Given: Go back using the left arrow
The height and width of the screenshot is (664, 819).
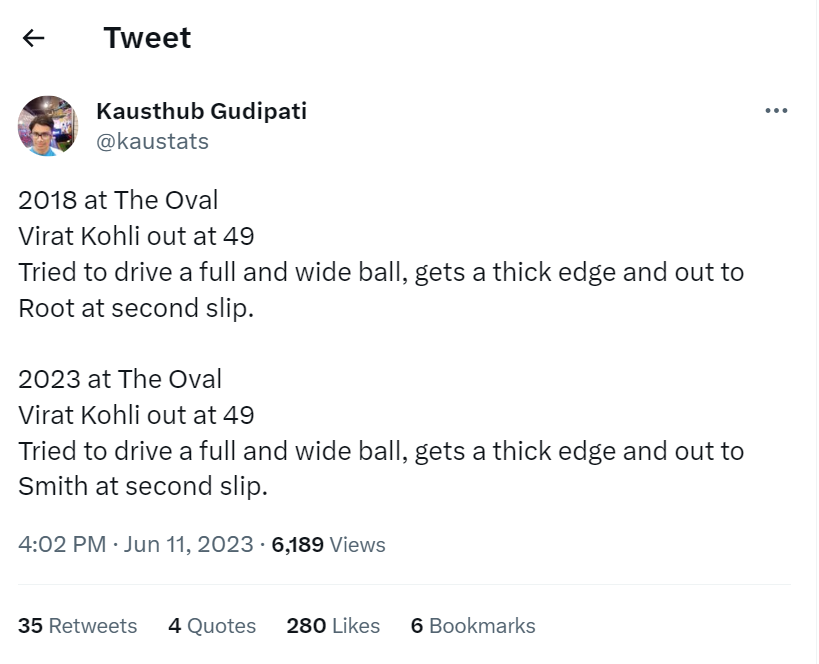Looking at the screenshot, I should (x=34, y=38).
